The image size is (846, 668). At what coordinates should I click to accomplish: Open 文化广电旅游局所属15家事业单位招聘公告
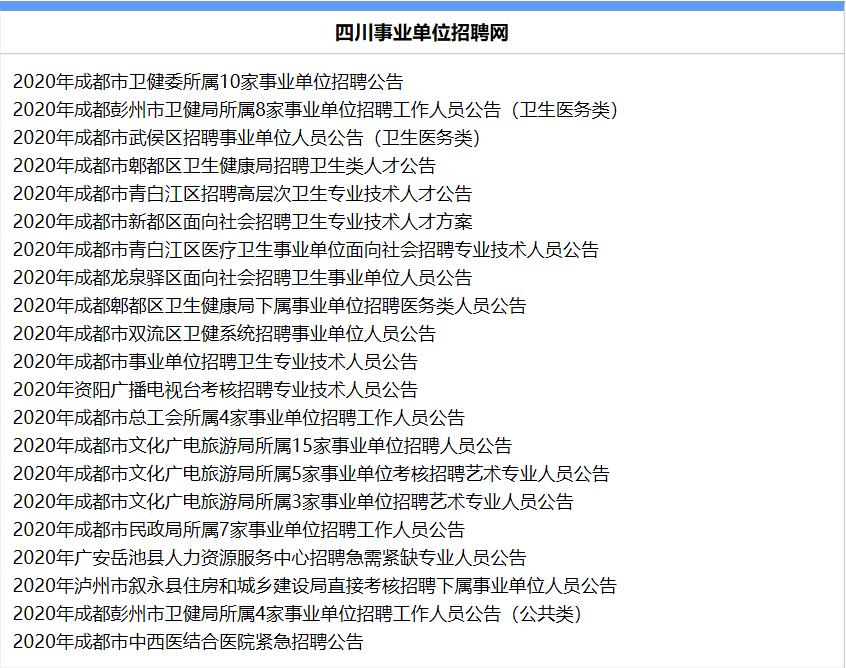(x=263, y=446)
